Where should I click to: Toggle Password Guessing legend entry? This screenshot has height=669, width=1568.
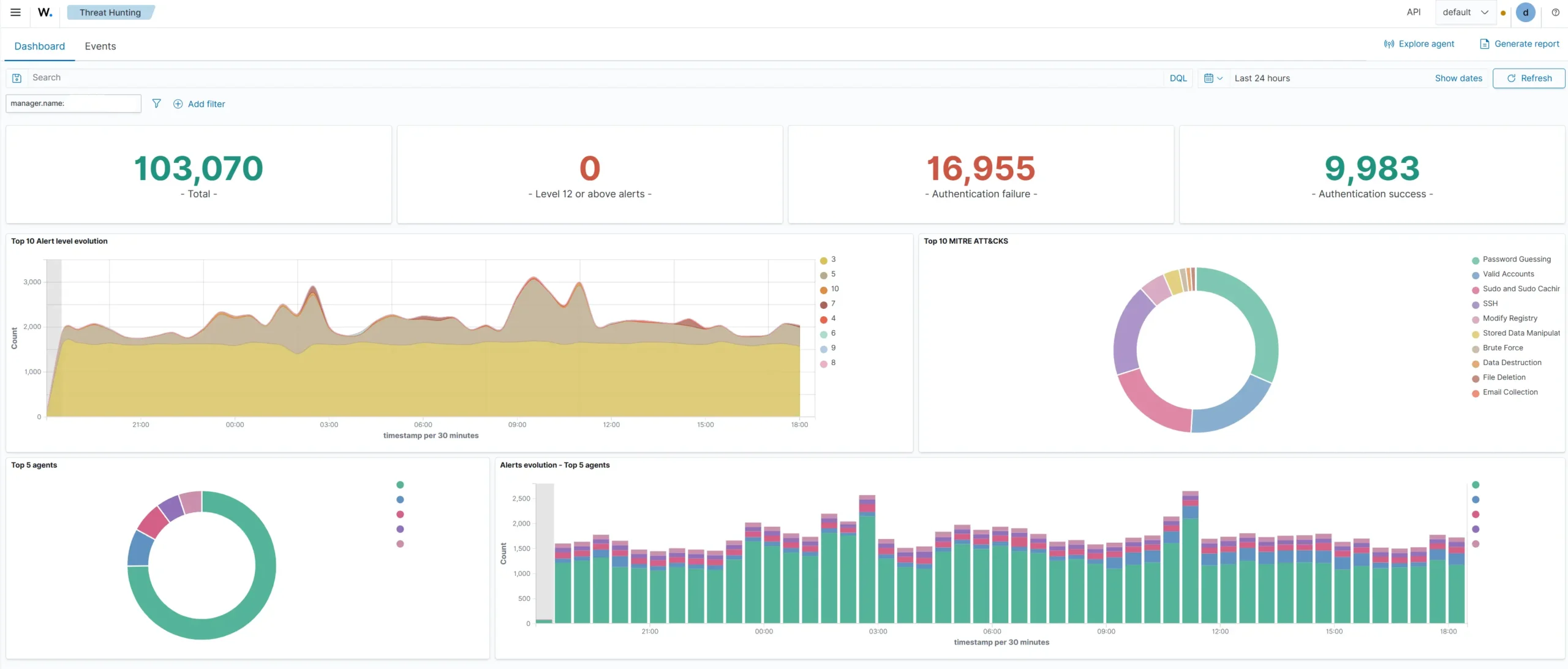pos(1511,260)
